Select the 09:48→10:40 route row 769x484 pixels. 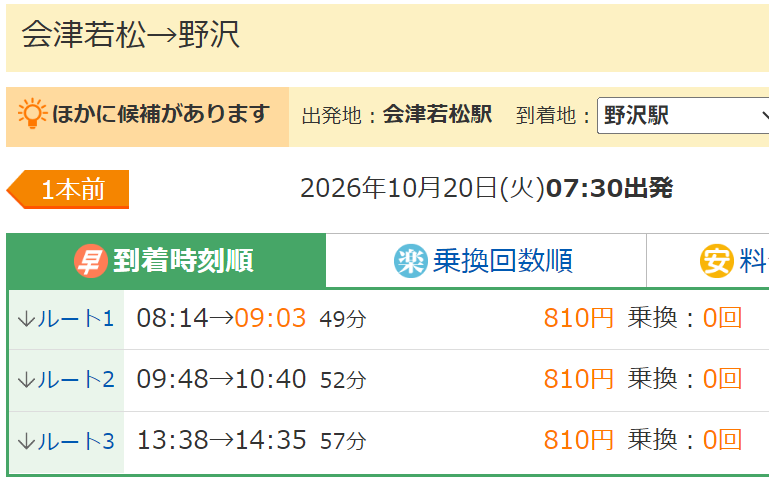(x=389, y=381)
